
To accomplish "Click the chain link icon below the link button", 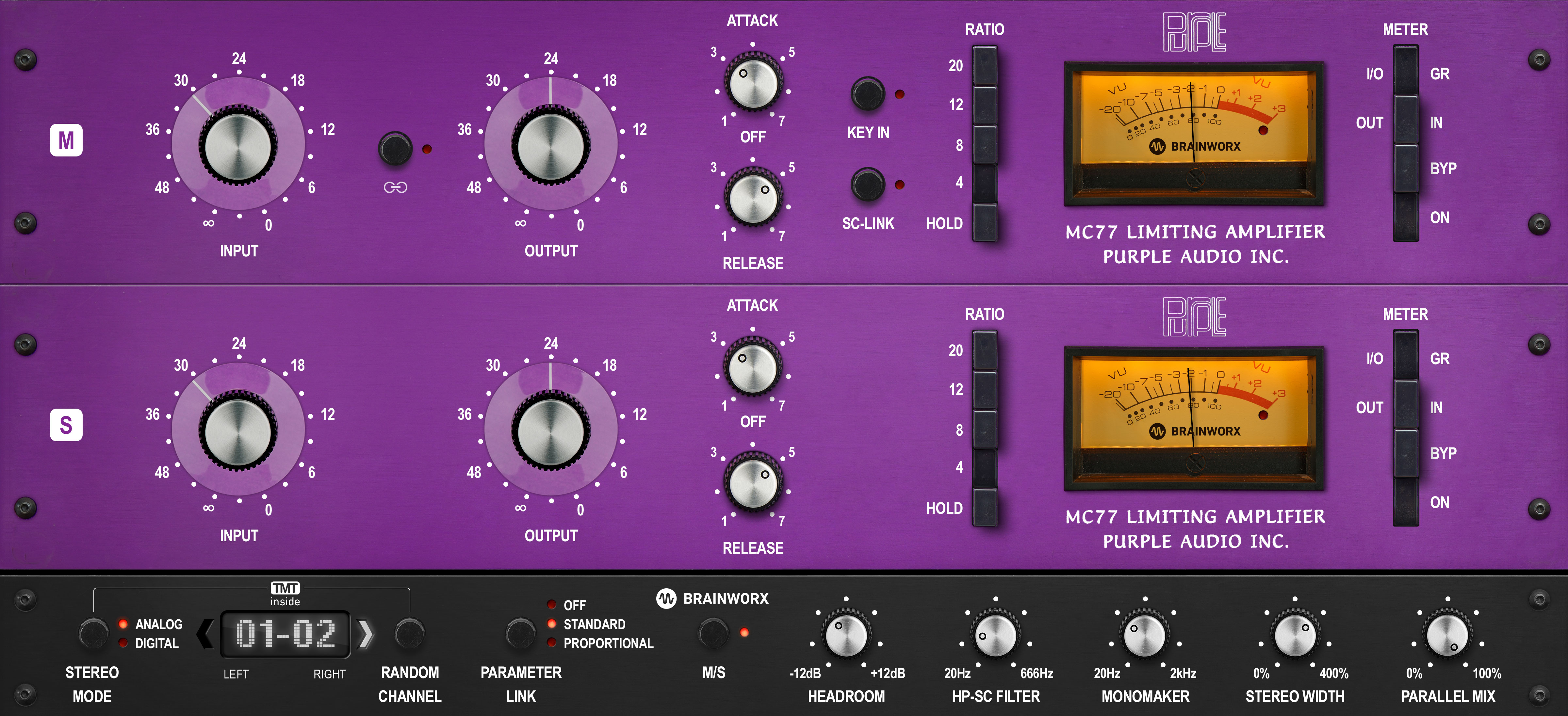I will tap(395, 187).
